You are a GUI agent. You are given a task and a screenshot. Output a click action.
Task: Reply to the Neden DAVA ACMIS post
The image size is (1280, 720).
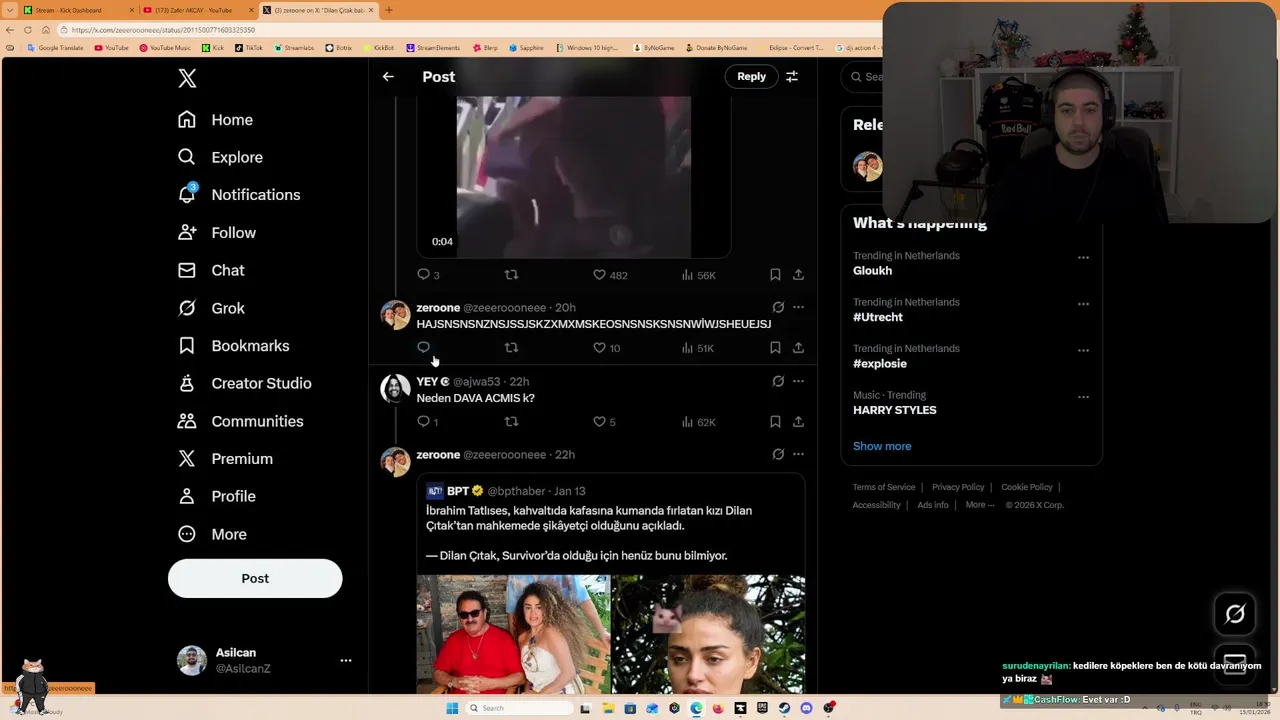tap(427, 421)
